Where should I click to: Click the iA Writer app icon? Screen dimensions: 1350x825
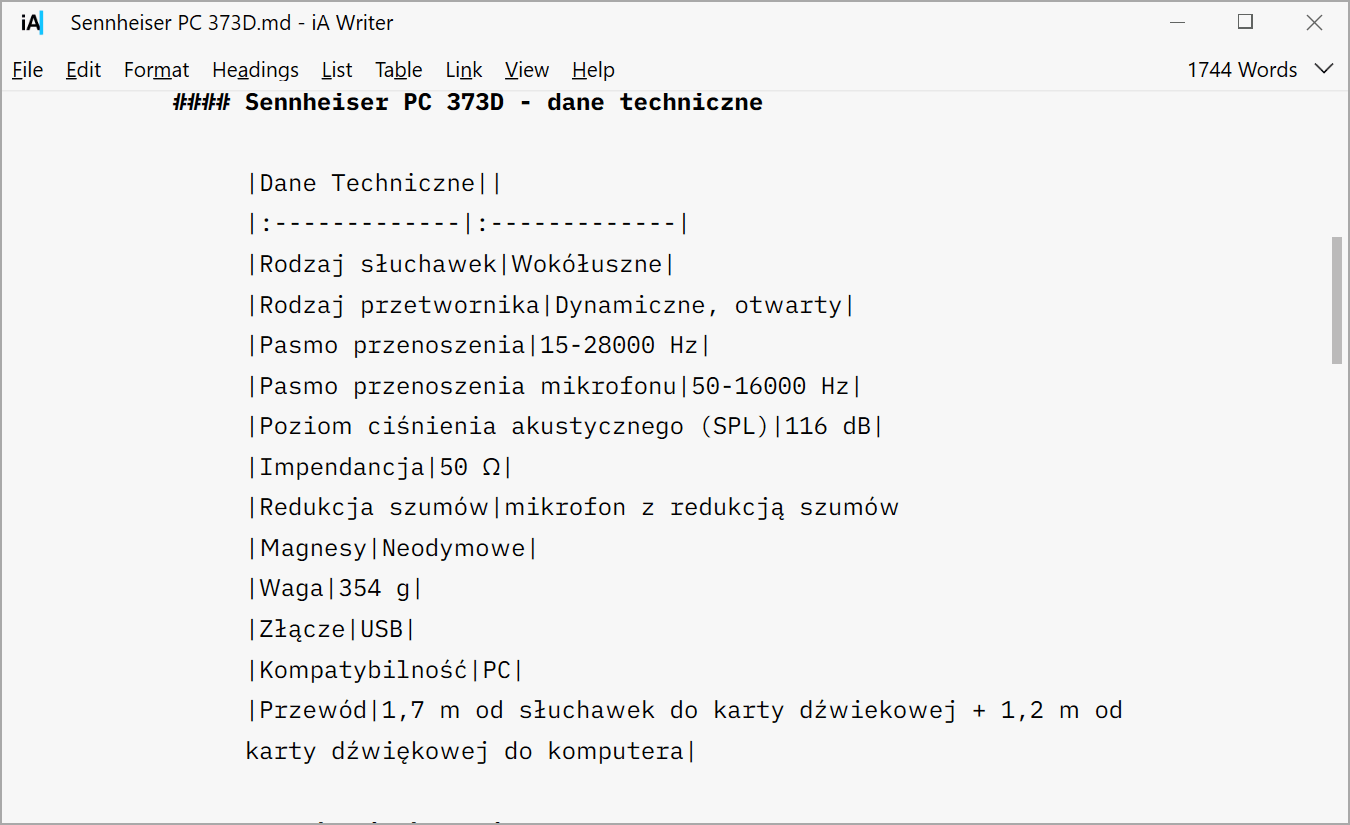(x=32, y=23)
